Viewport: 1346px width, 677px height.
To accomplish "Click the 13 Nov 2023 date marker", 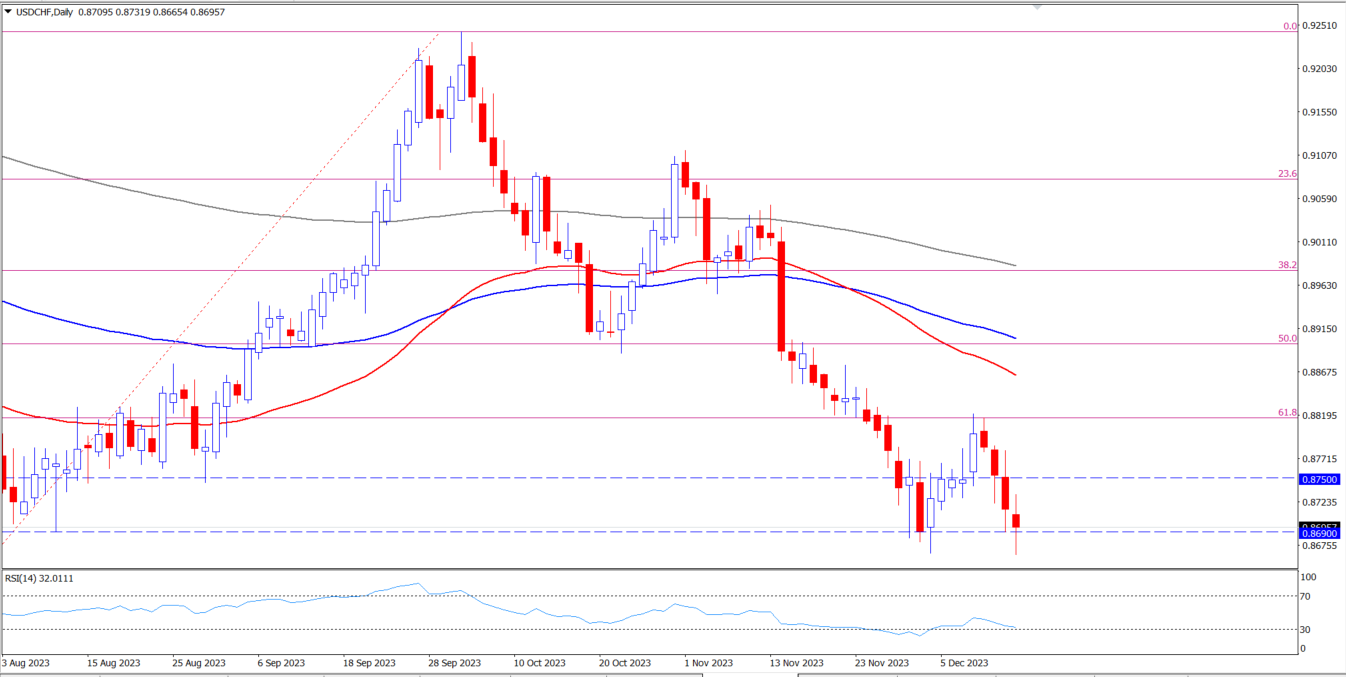I will 797,662.
